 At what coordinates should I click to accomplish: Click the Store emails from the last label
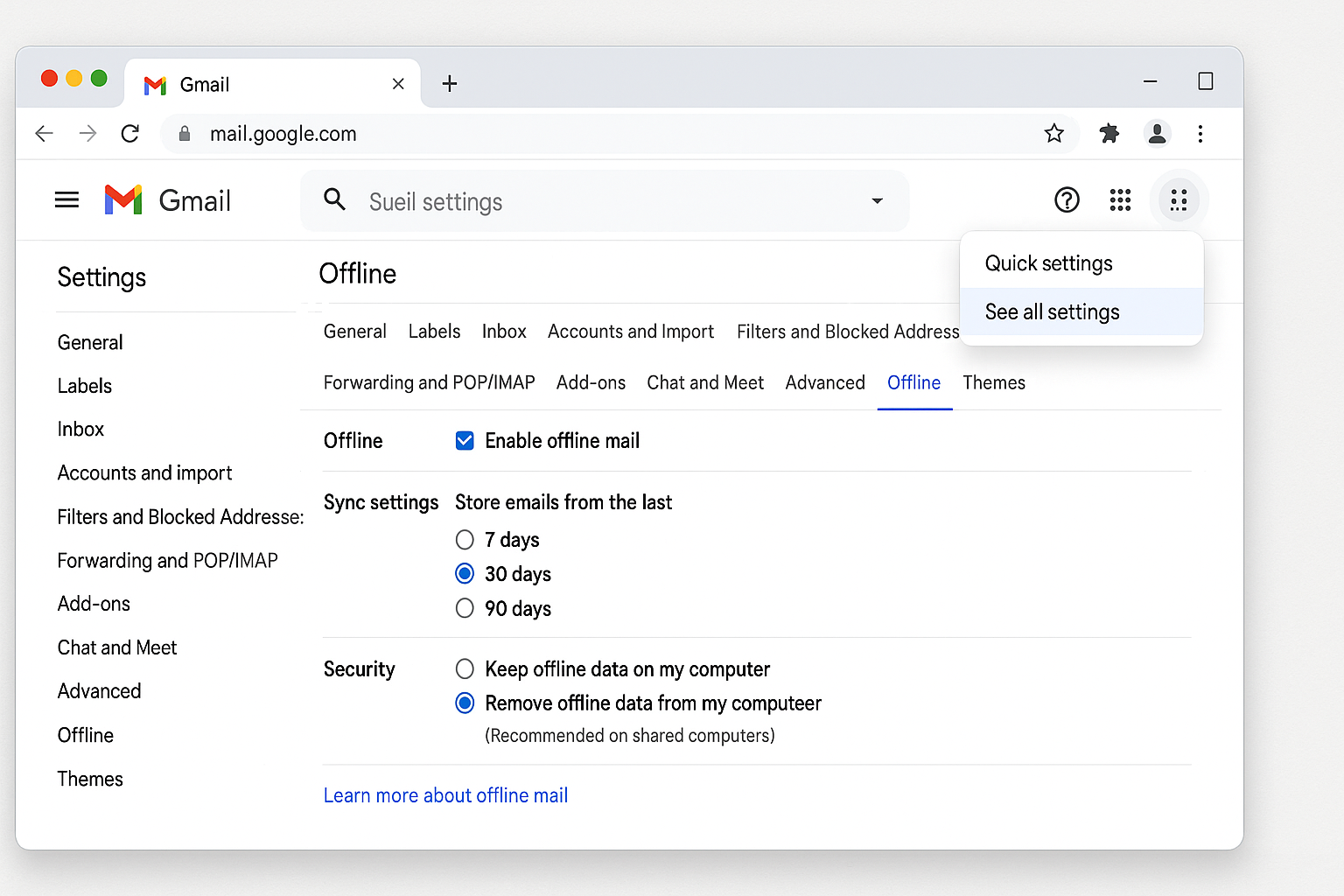coord(563,502)
